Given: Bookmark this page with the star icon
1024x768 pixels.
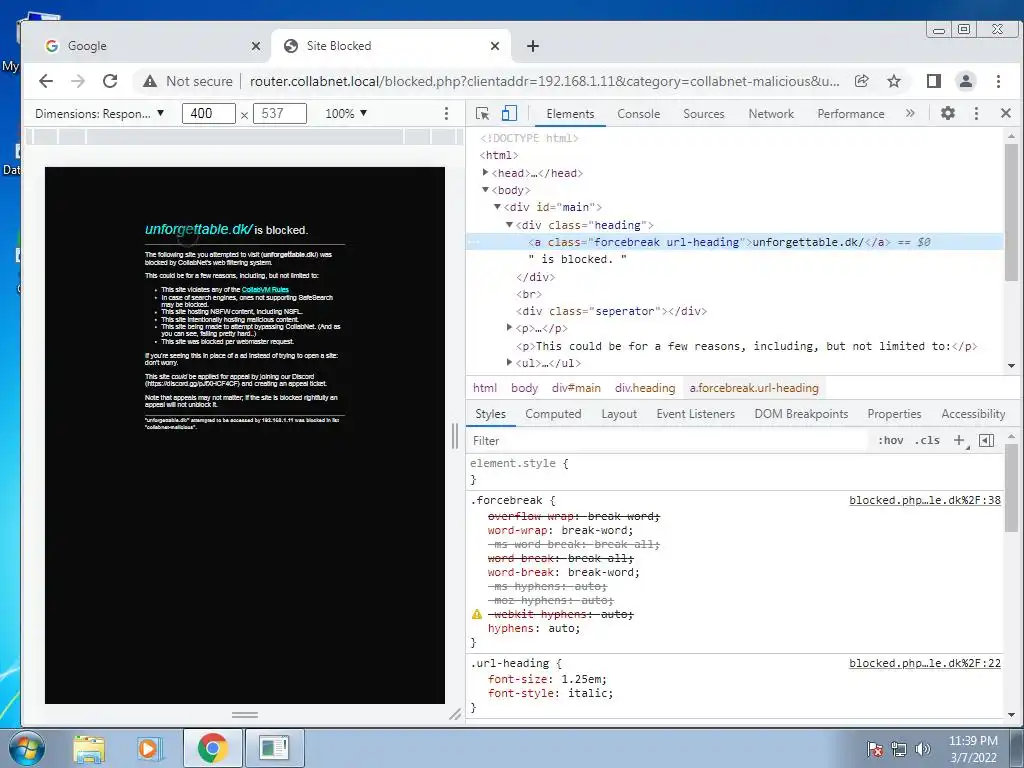Looking at the screenshot, I should click(894, 81).
